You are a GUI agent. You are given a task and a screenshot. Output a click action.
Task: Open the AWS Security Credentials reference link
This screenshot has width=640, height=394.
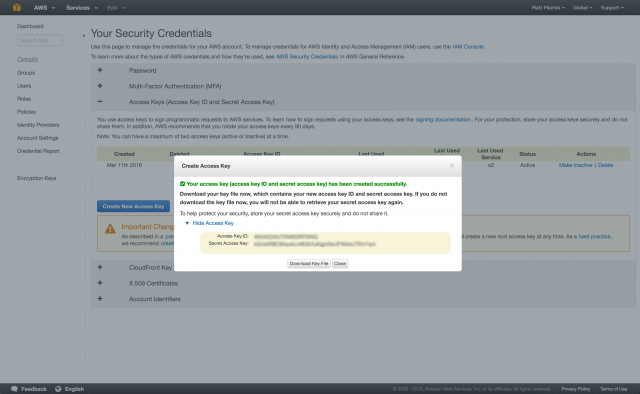pos(307,57)
